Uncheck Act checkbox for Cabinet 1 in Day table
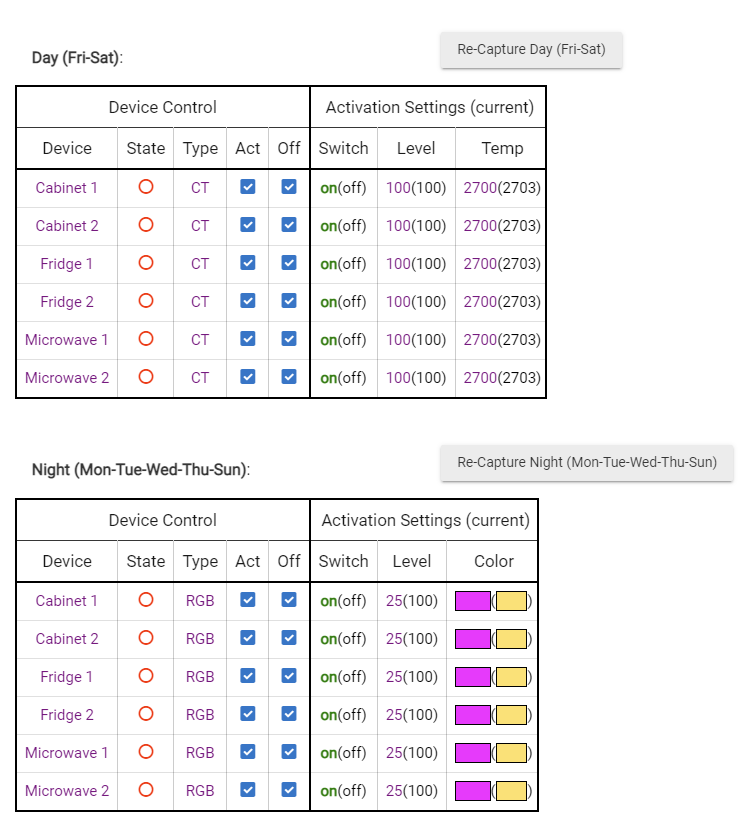The image size is (747, 832). [248, 187]
